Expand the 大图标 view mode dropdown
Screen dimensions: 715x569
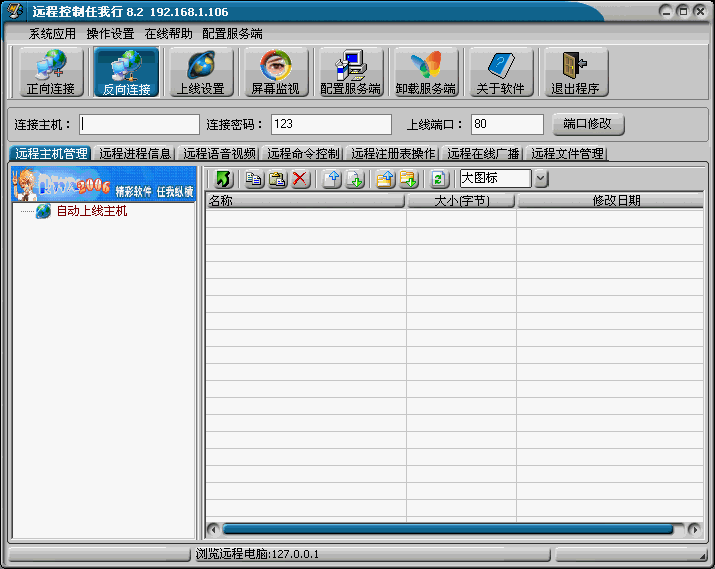(x=541, y=179)
